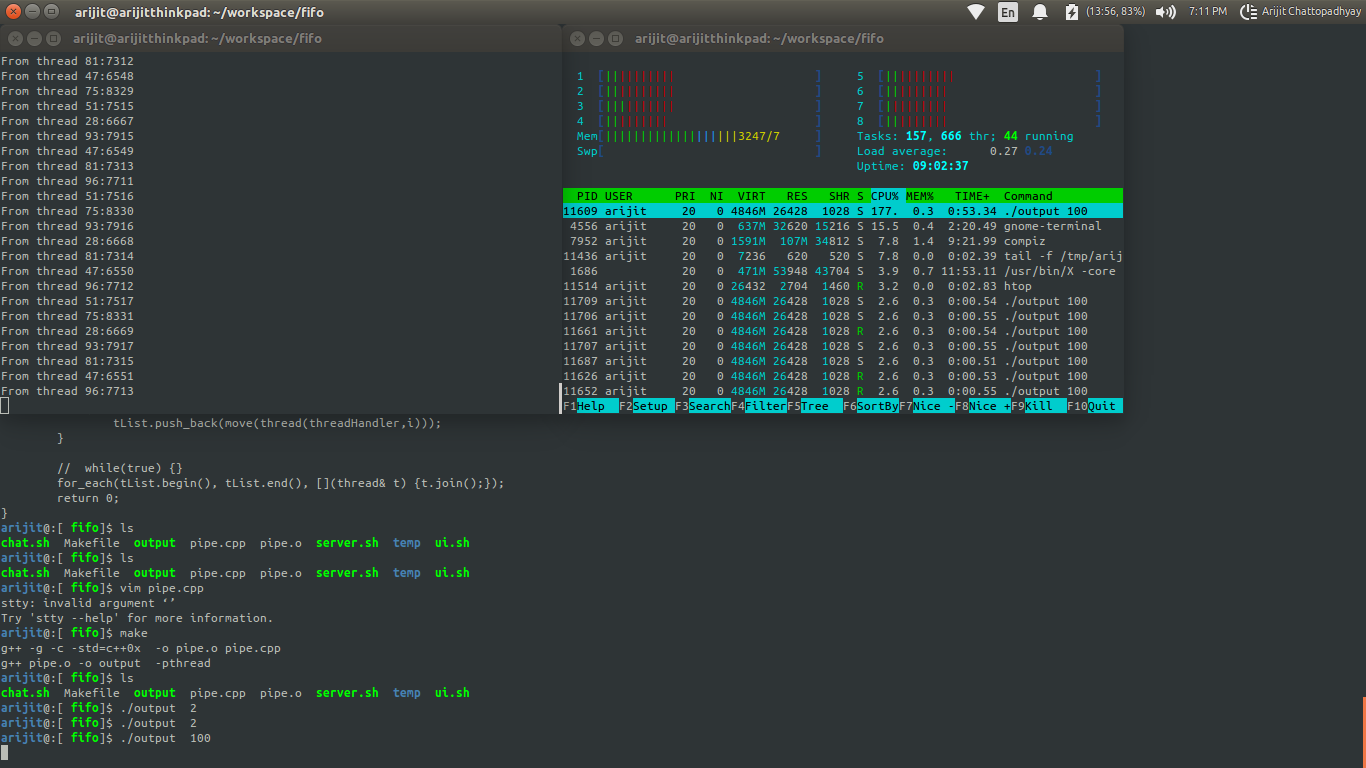1366x768 pixels.
Task: Click the PID column header in htop
Action: coord(587,196)
